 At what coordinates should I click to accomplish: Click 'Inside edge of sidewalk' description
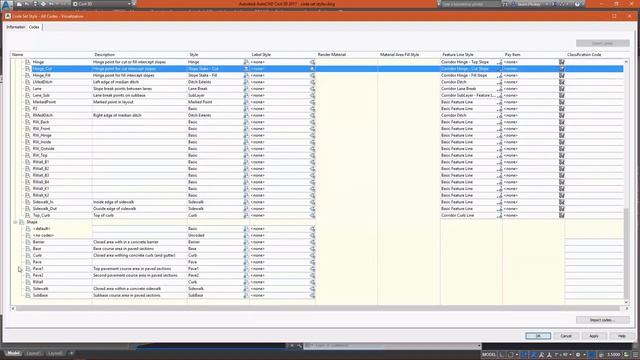[x=113, y=202]
